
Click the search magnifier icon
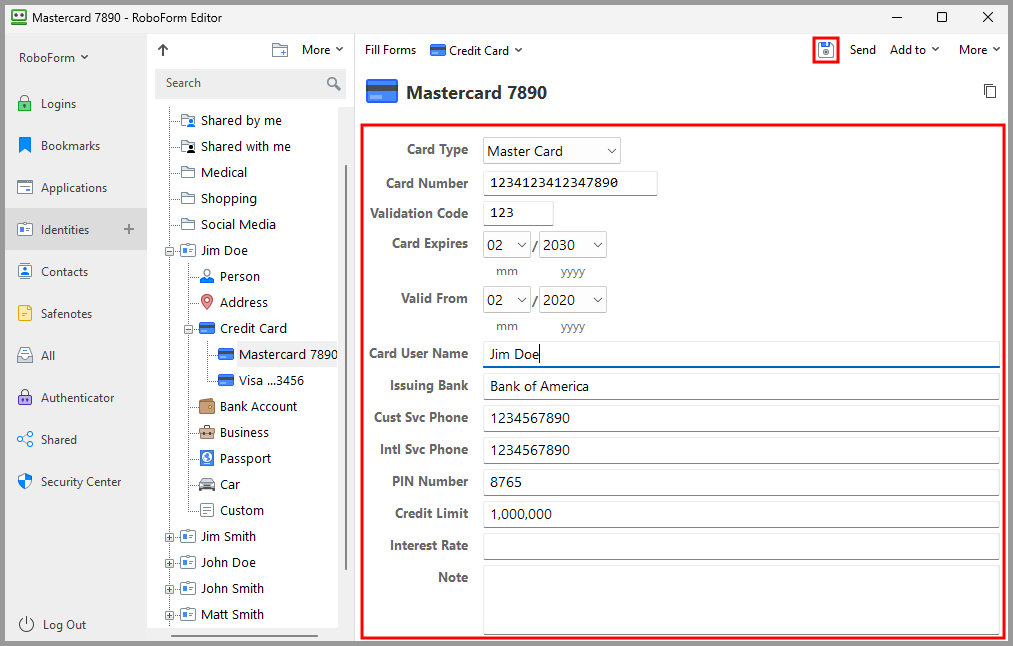[x=333, y=83]
